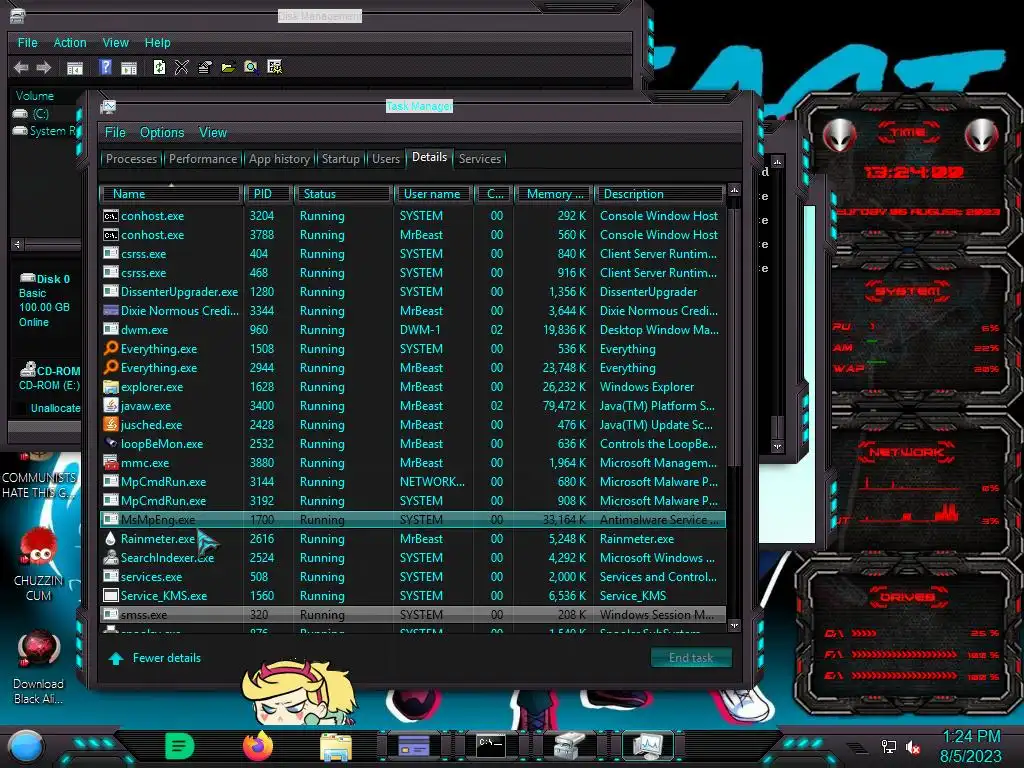Sort by the PID column header
The width and height of the screenshot is (1024, 768).
coord(268,194)
